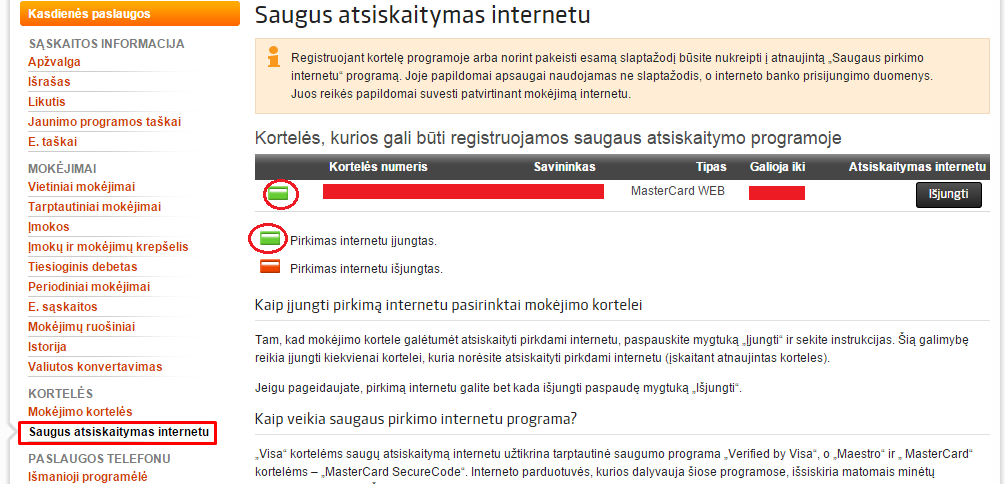
Task: Click the SĄSKAITOS INFORMACIJA section heading
Action: point(106,44)
